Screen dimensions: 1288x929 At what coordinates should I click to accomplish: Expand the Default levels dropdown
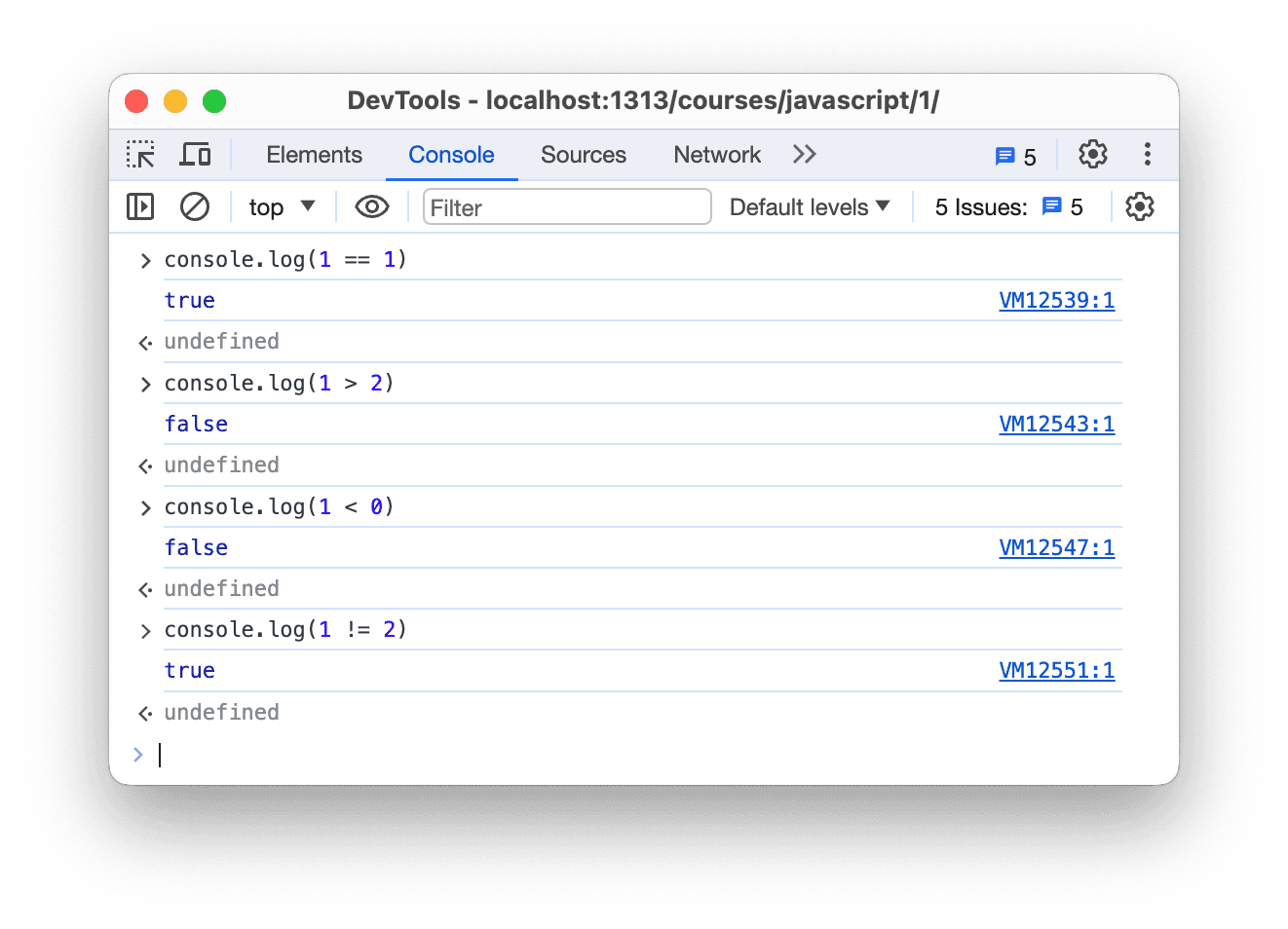[x=810, y=206]
